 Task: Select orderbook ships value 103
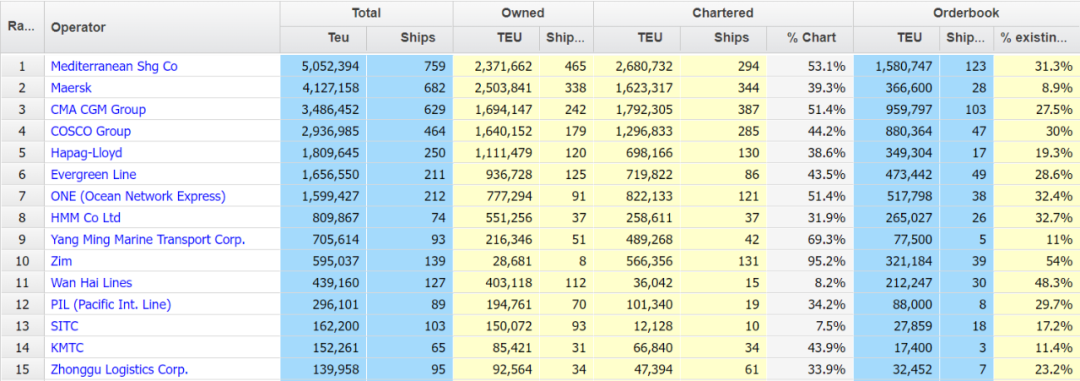click(x=977, y=110)
